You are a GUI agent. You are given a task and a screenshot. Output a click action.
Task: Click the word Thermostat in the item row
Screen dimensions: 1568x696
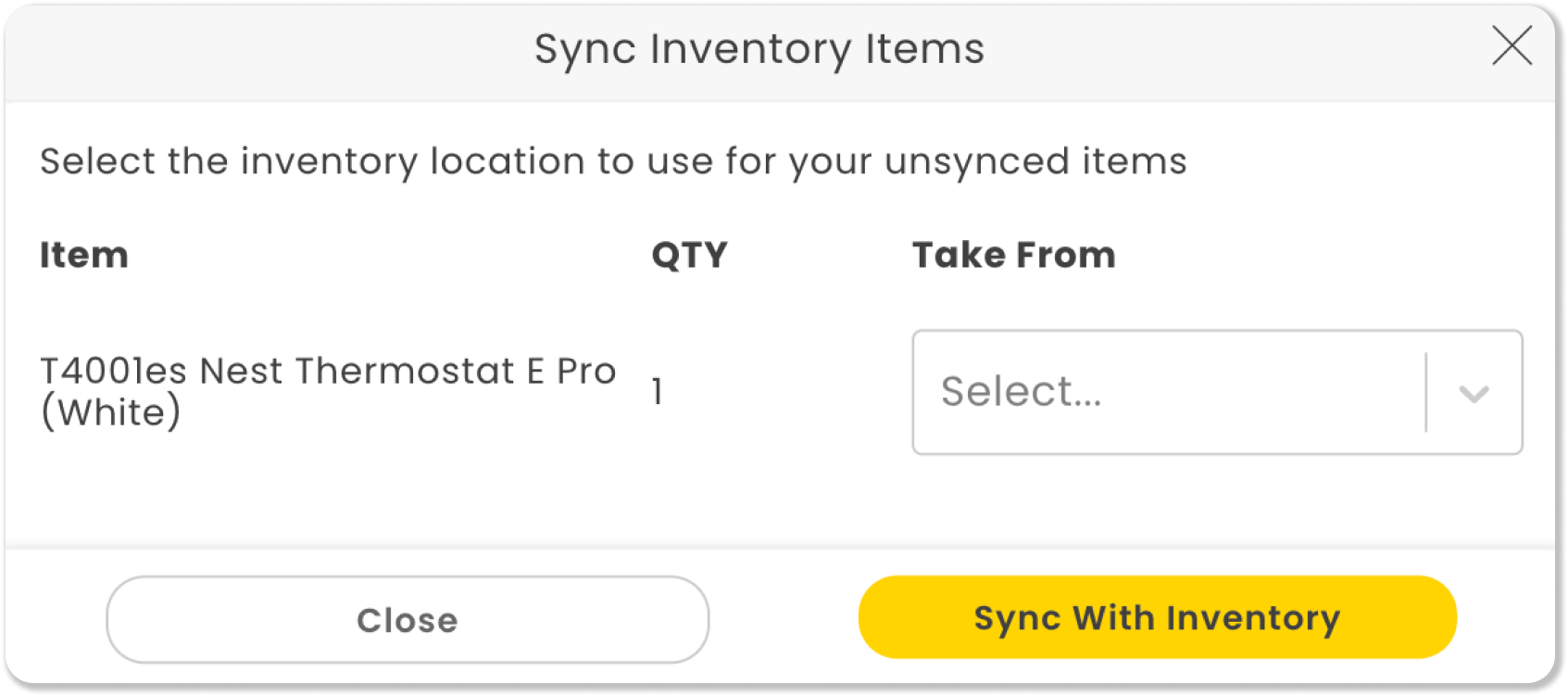click(x=405, y=371)
